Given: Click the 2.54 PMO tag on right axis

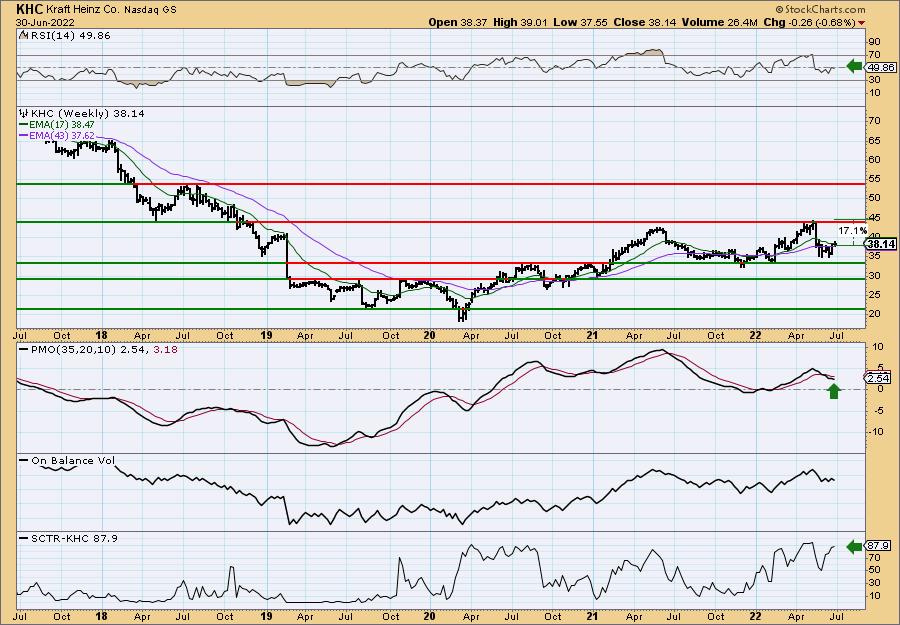Looking at the screenshot, I should click(x=879, y=378).
